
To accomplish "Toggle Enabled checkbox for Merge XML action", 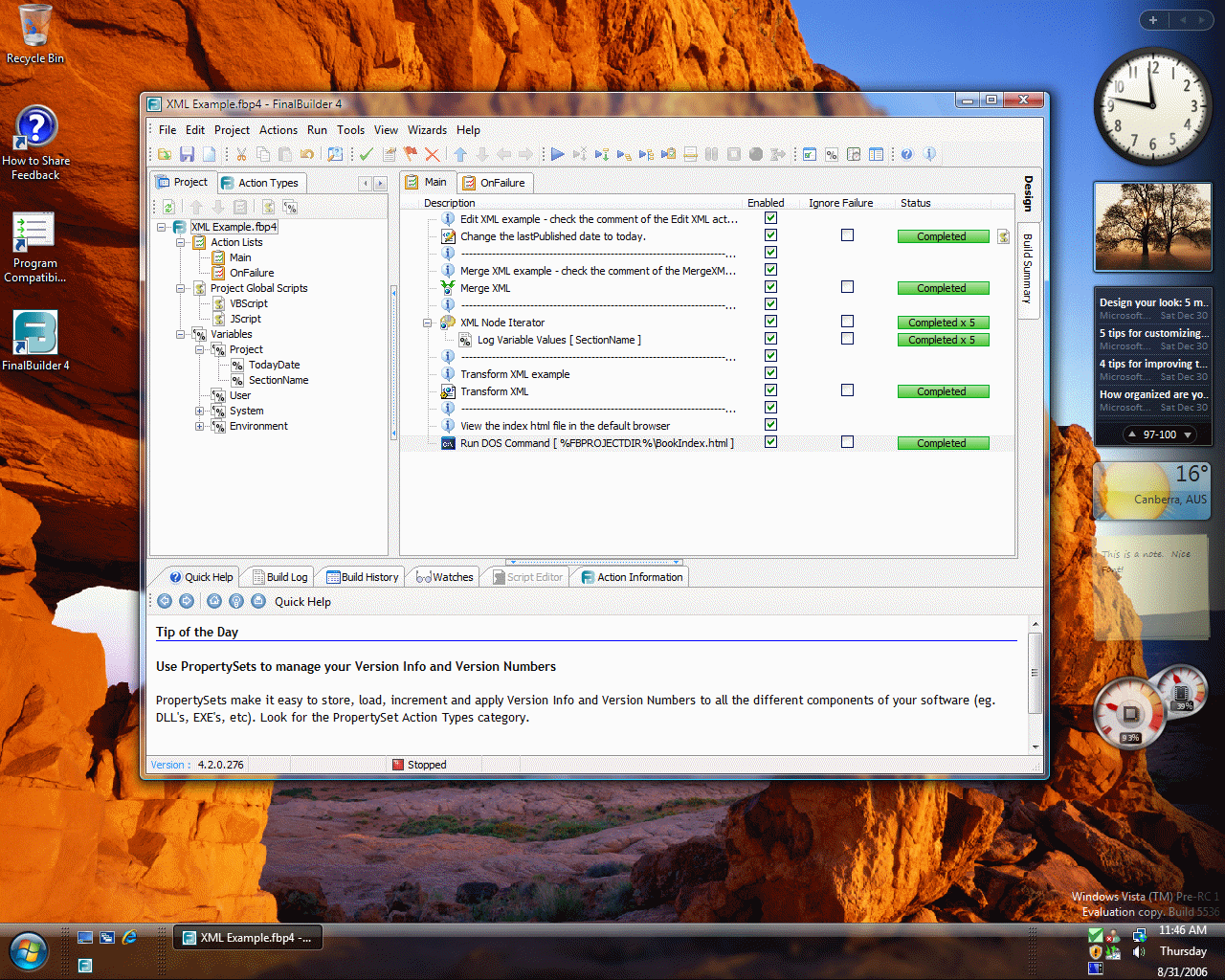I will 770,287.
